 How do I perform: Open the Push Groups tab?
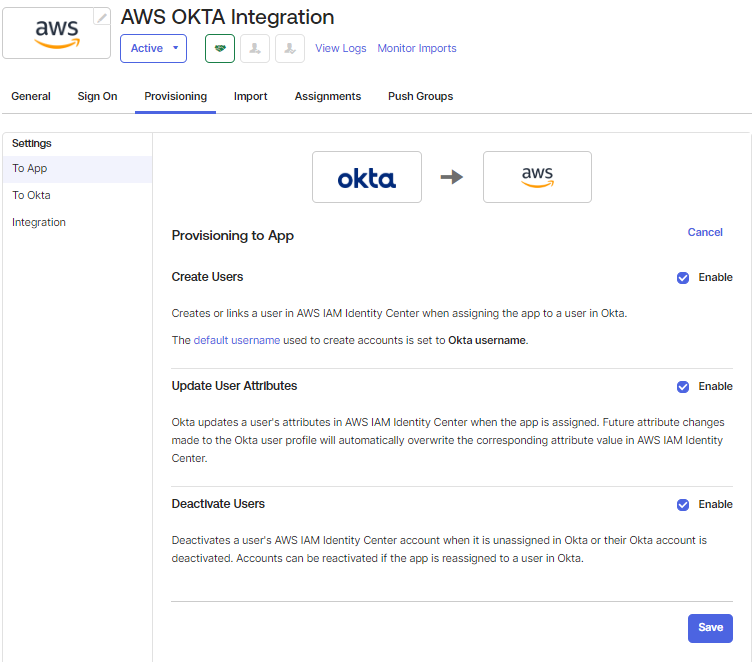[x=421, y=96]
